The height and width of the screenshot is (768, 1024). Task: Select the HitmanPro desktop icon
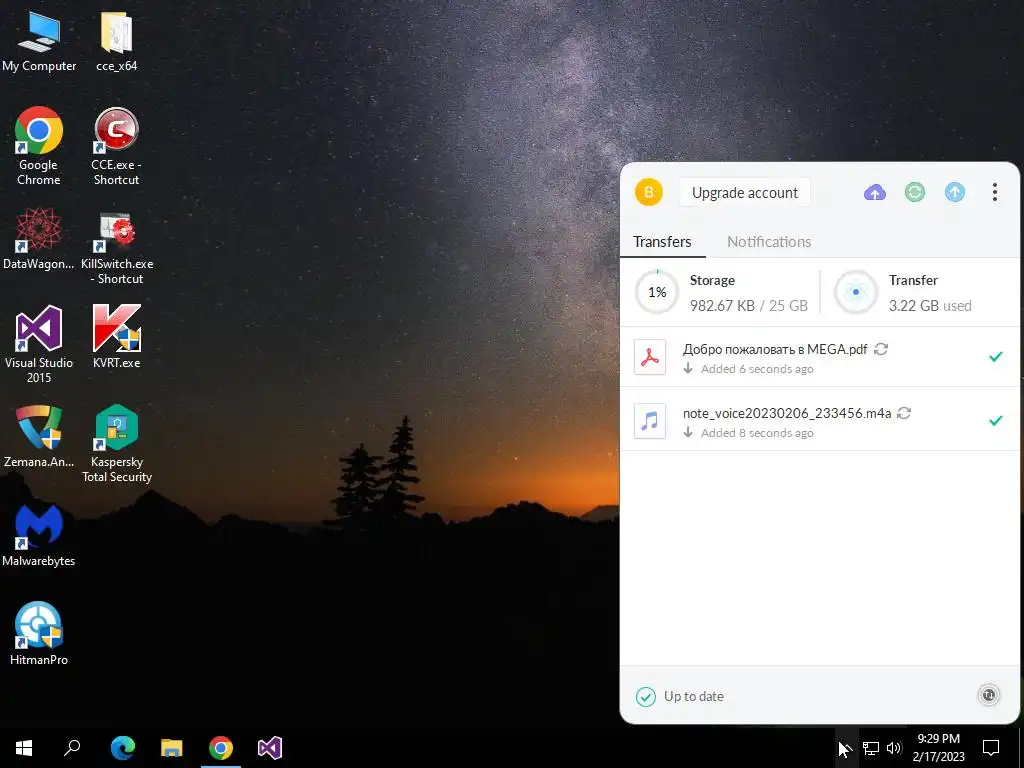coord(39,633)
